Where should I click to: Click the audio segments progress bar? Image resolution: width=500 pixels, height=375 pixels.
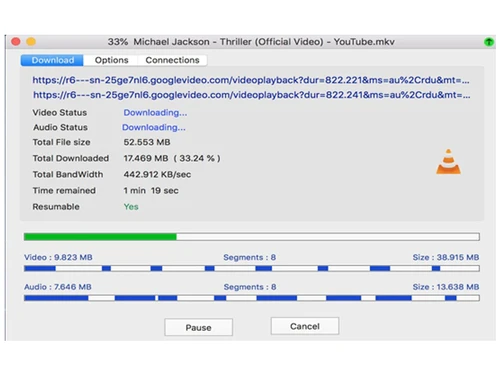pos(252,298)
